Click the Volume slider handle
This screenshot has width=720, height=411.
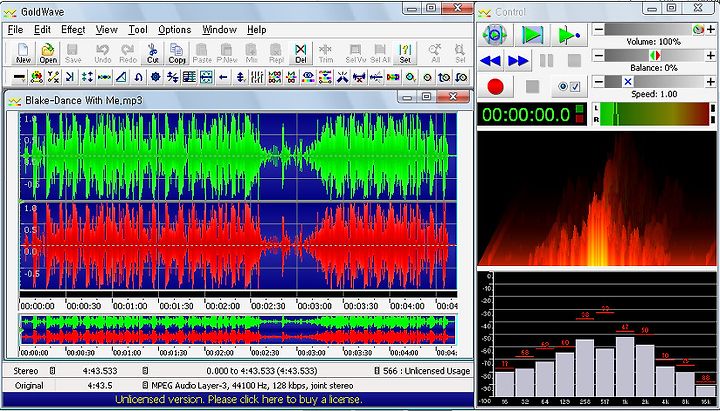(698, 30)
